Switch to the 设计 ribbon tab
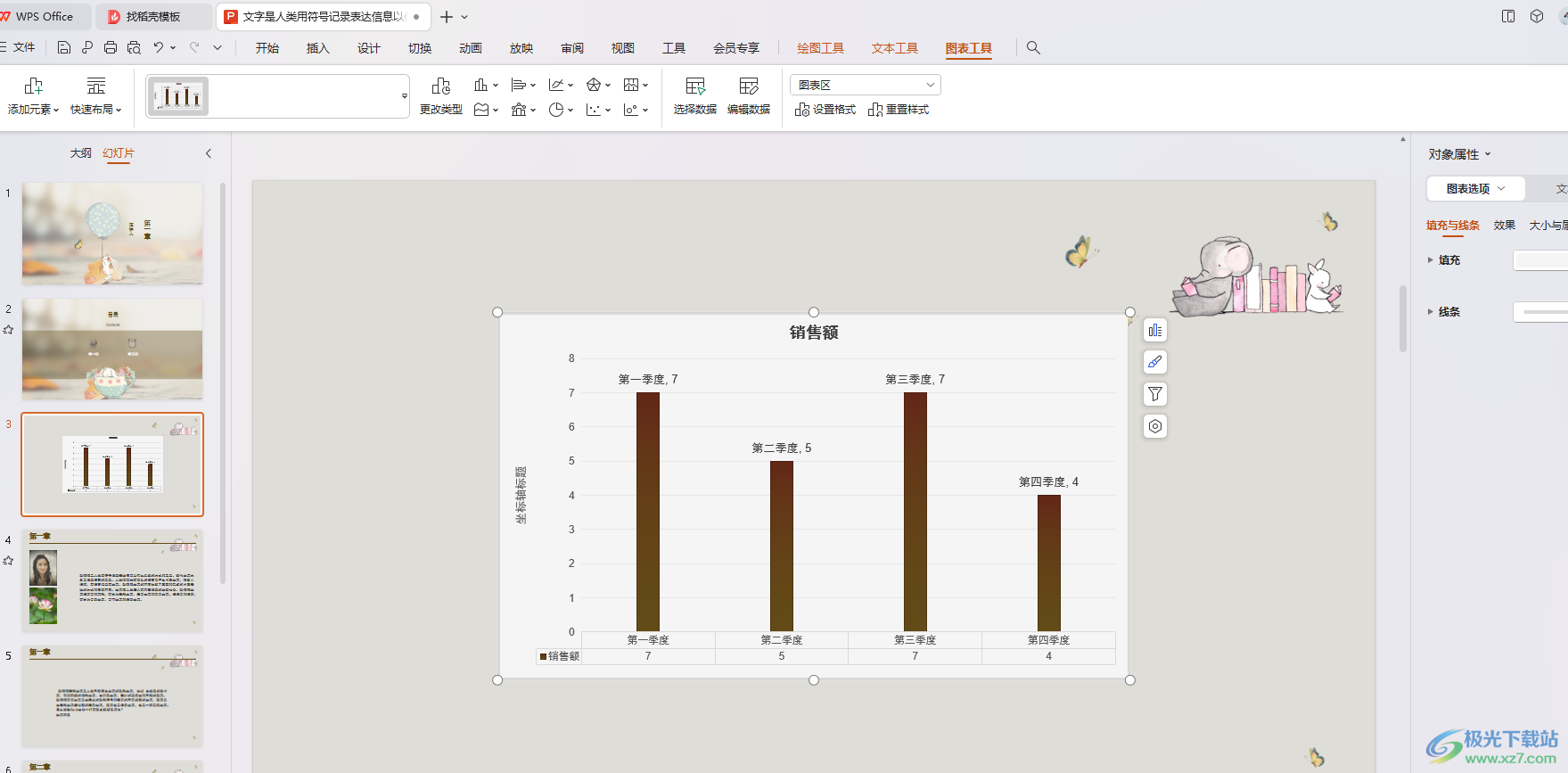1568x773 pixels. 369,48
